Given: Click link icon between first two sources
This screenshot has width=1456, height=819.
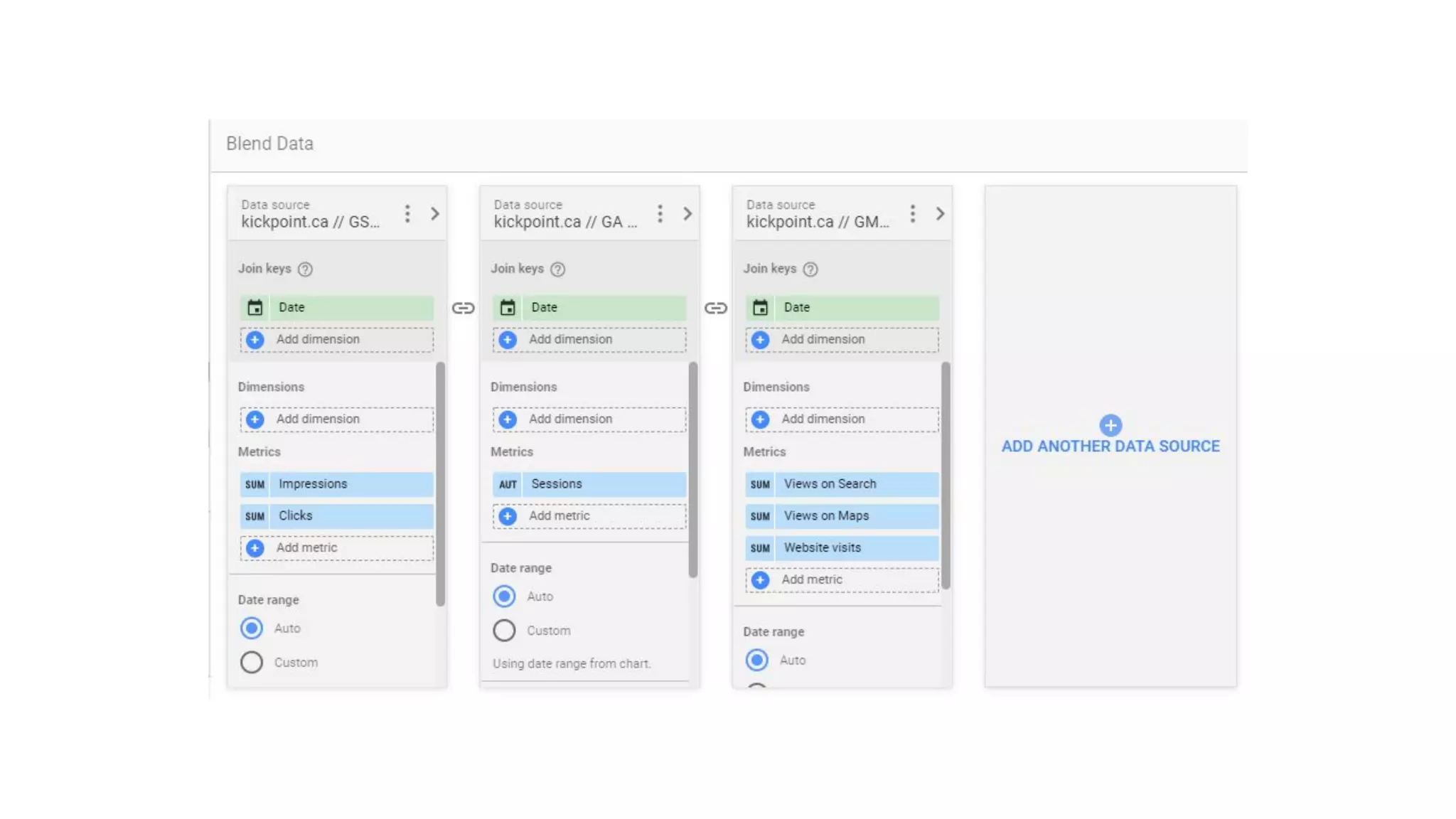Looking at the screenshot, I should [x=463, y=308].
